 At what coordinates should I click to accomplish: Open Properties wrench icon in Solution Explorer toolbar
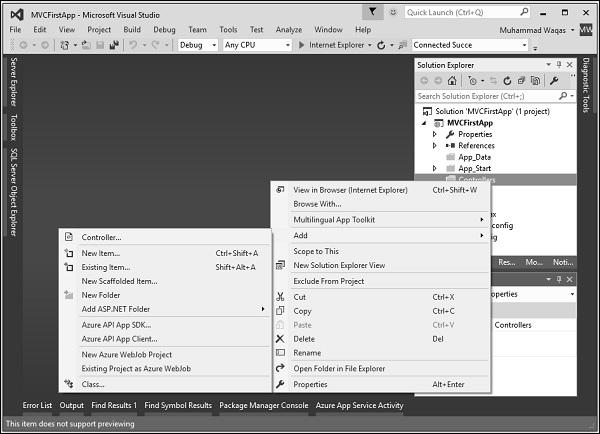coord(554,80)
